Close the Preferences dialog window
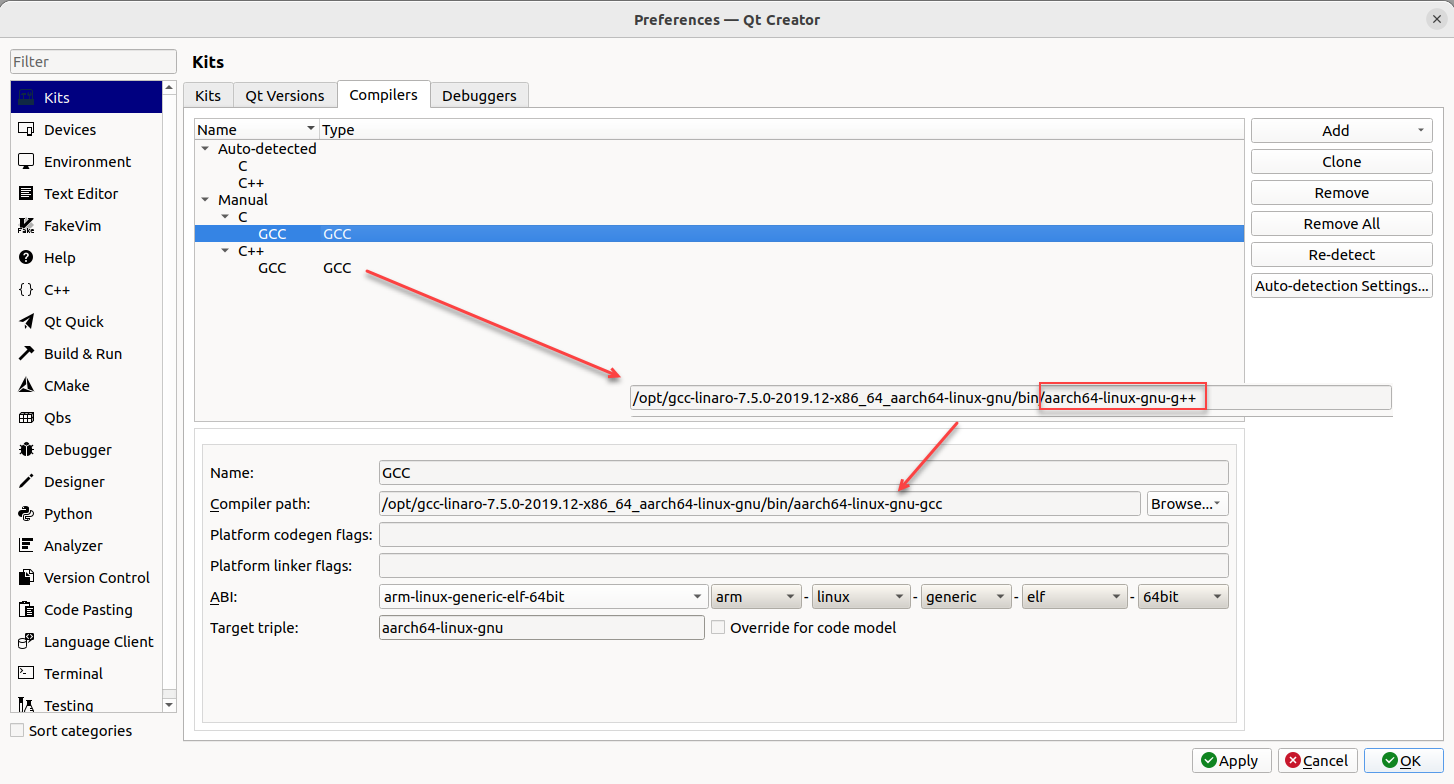The image size is (1454, 784). (x=1436, y=19)
